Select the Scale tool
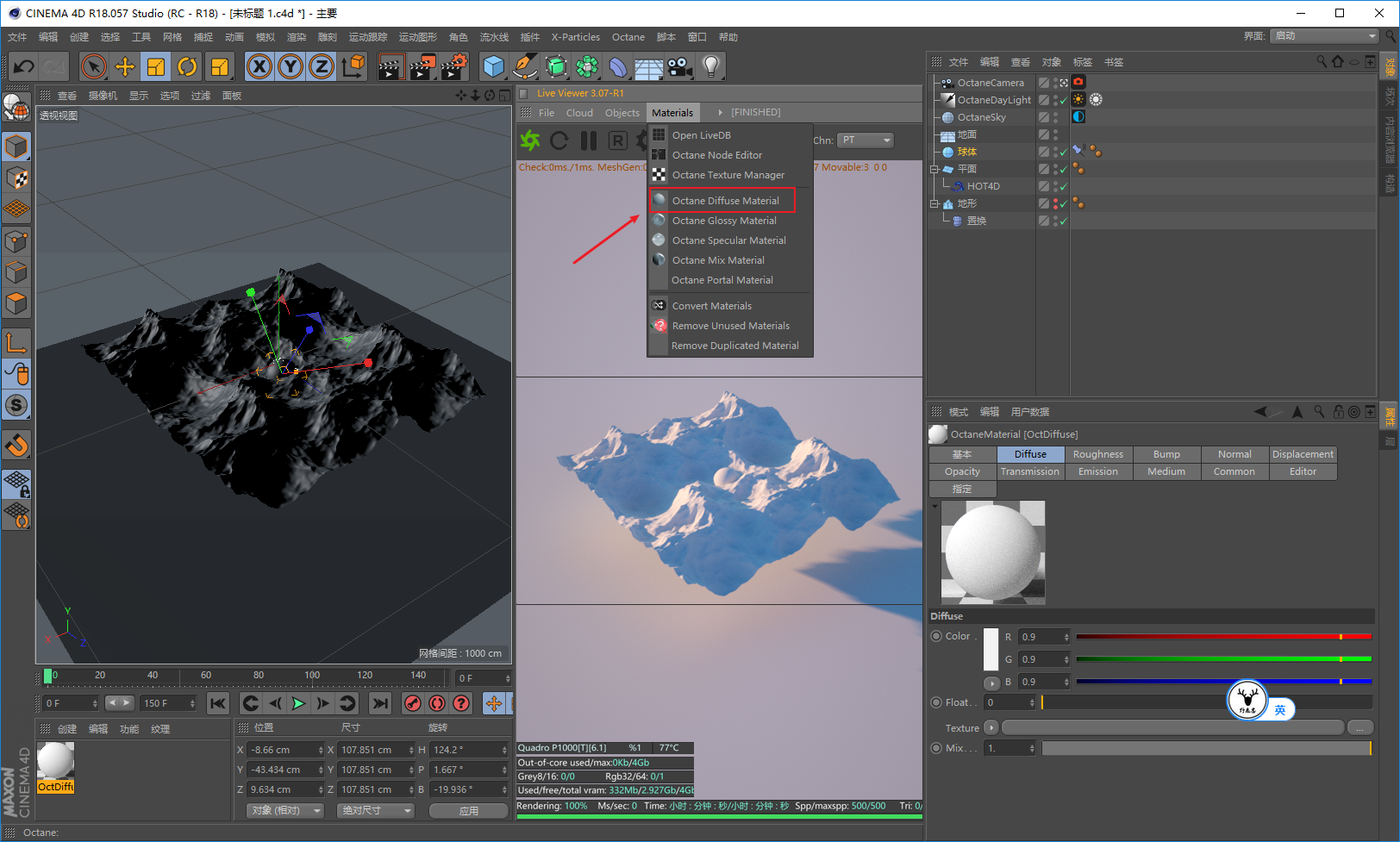 pos(156,66)
